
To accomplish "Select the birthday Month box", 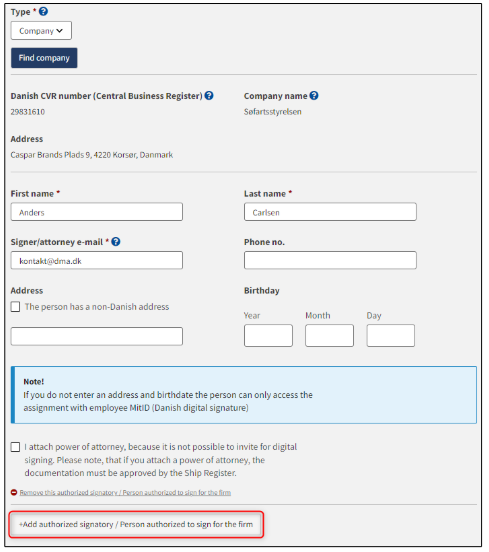I will (x=330, y=336).
